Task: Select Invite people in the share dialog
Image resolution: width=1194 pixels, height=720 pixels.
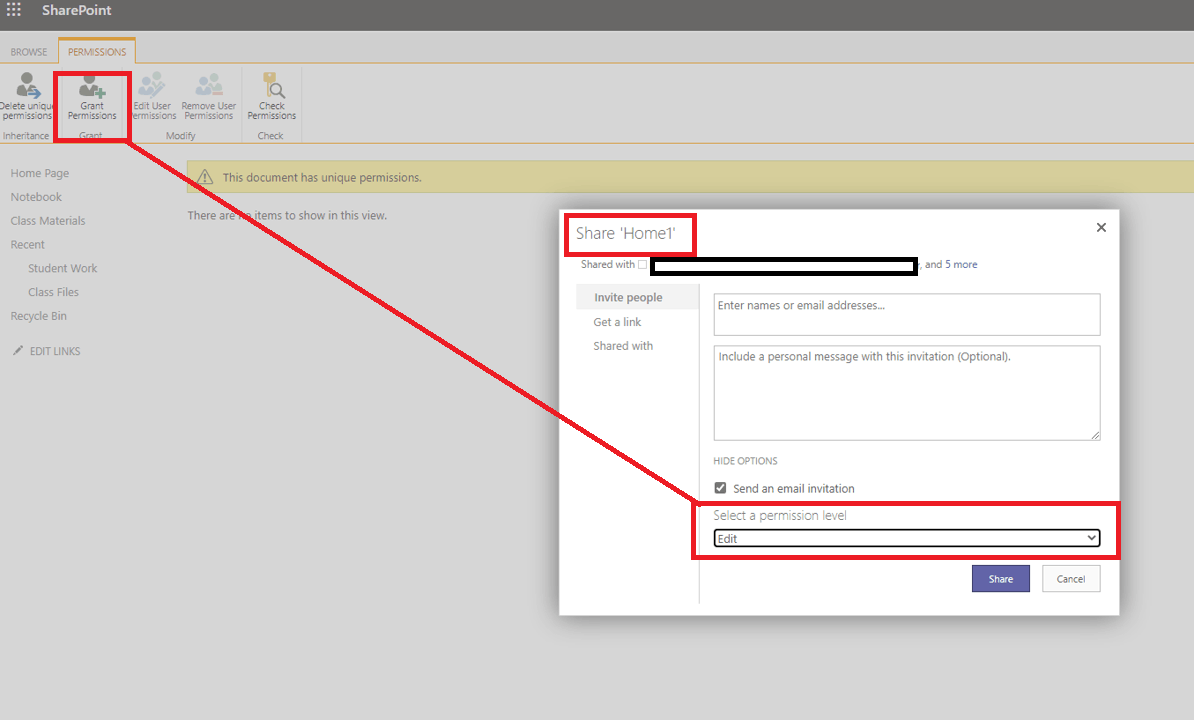Action: coord(628,298)
